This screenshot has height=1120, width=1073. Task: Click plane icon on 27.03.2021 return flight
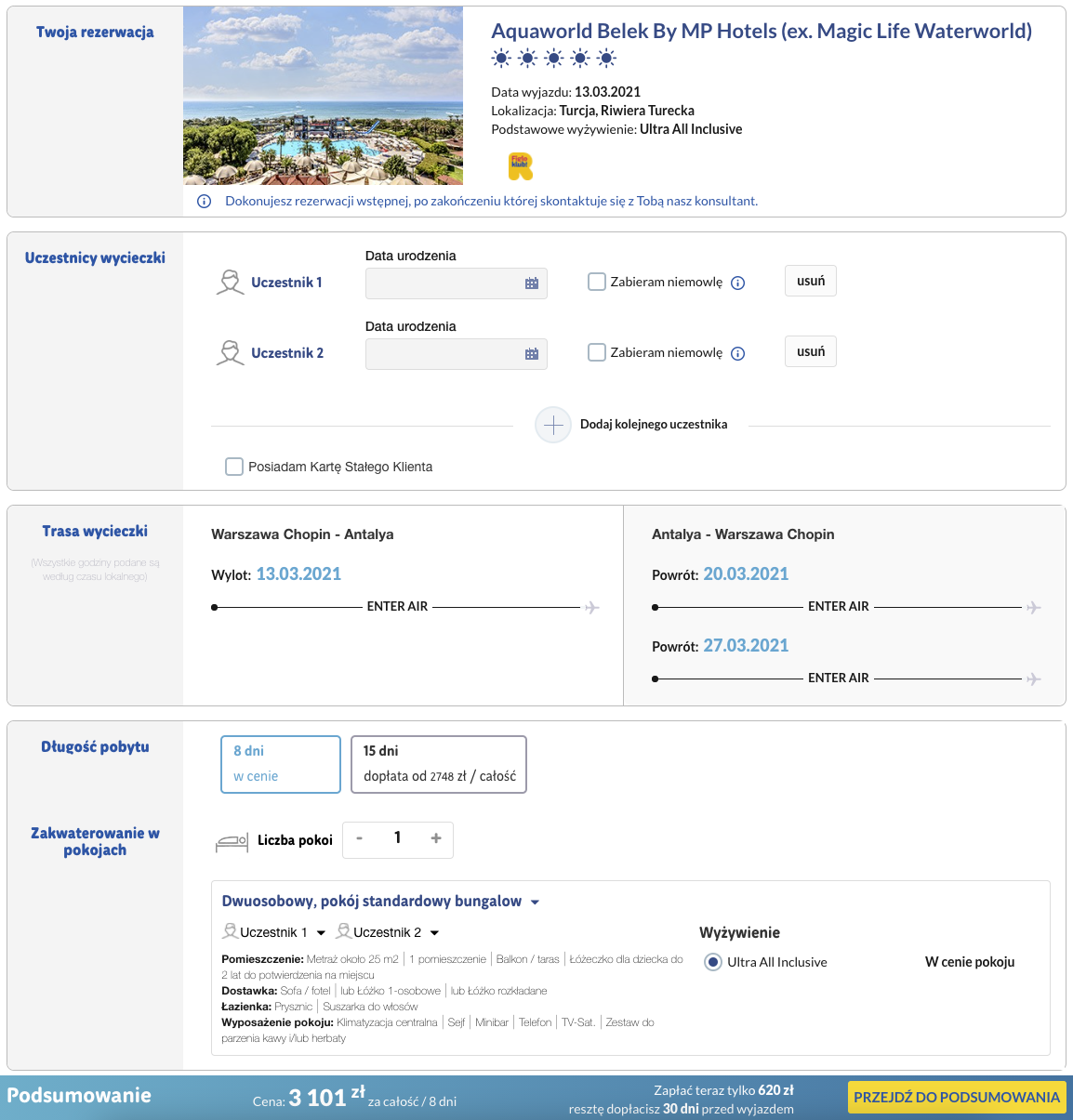click(1033, 679)
